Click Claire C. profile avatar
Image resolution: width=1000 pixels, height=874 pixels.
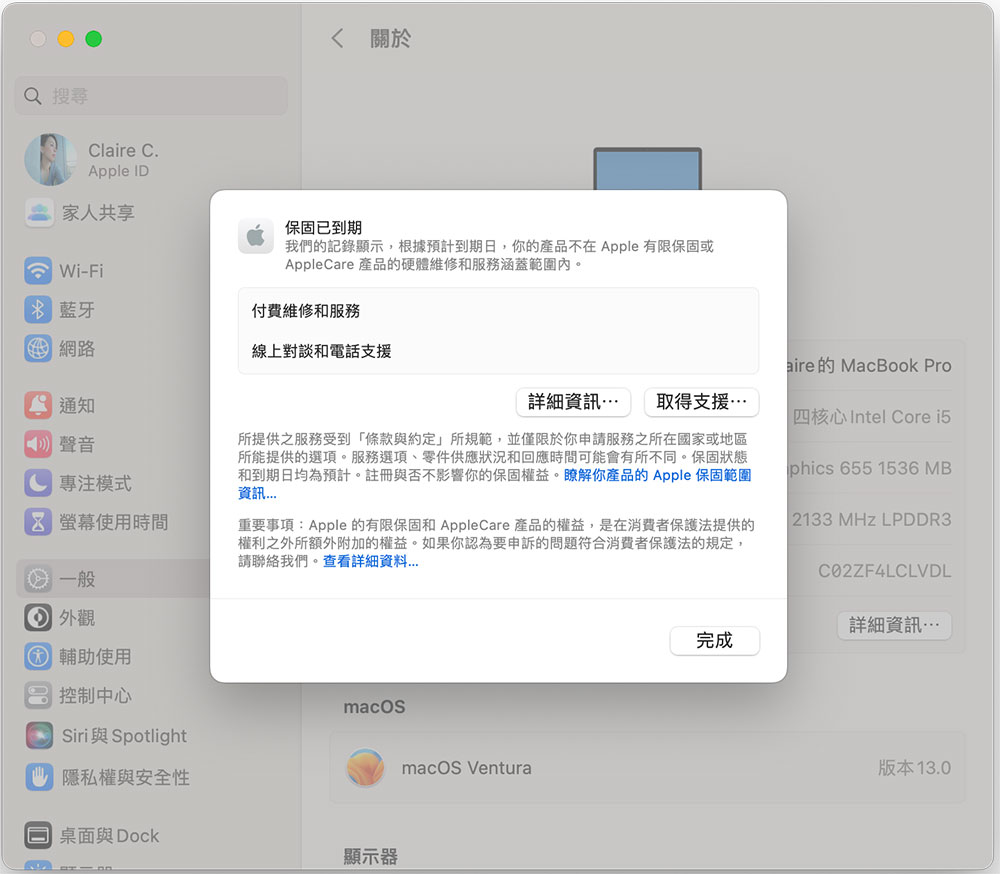click(51, 159)
